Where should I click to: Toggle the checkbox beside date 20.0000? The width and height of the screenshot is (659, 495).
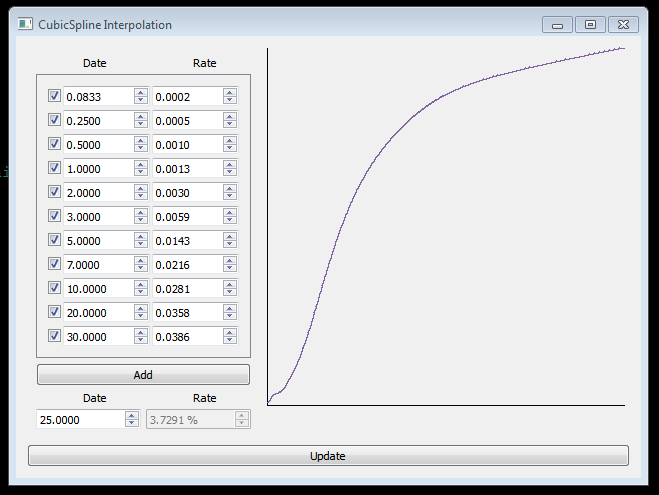[54, 311]
